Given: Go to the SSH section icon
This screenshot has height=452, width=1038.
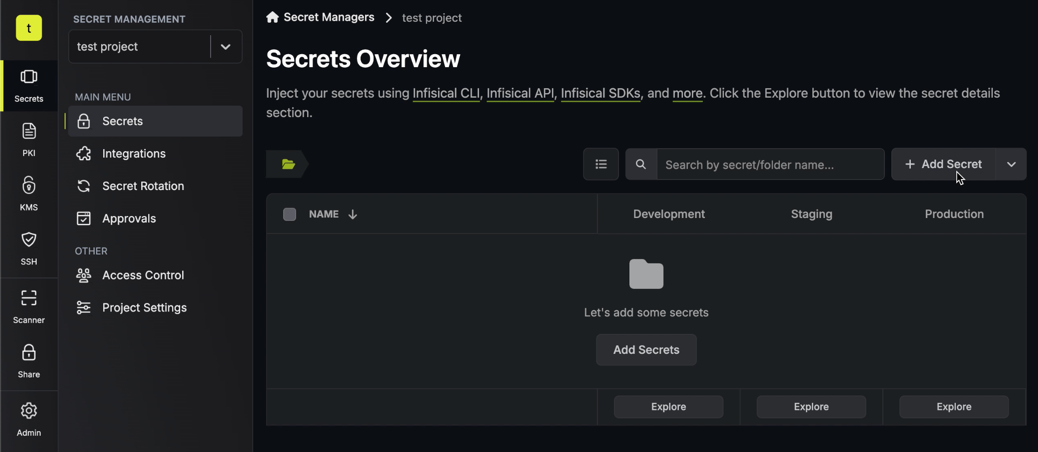Looking at the screenshot, I should click(x=28, y=239).
